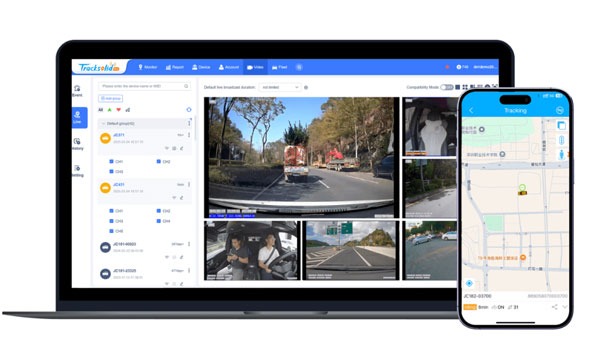Uncheck the CH4 checkbox under second device

pos(158,221)
